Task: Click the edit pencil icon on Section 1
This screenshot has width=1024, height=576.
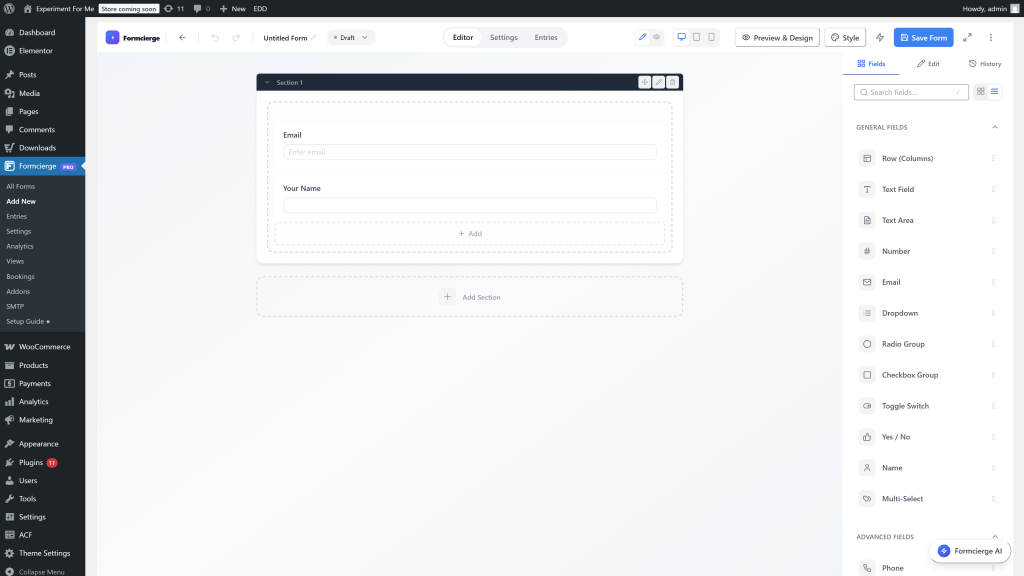Action: point(658,82)
